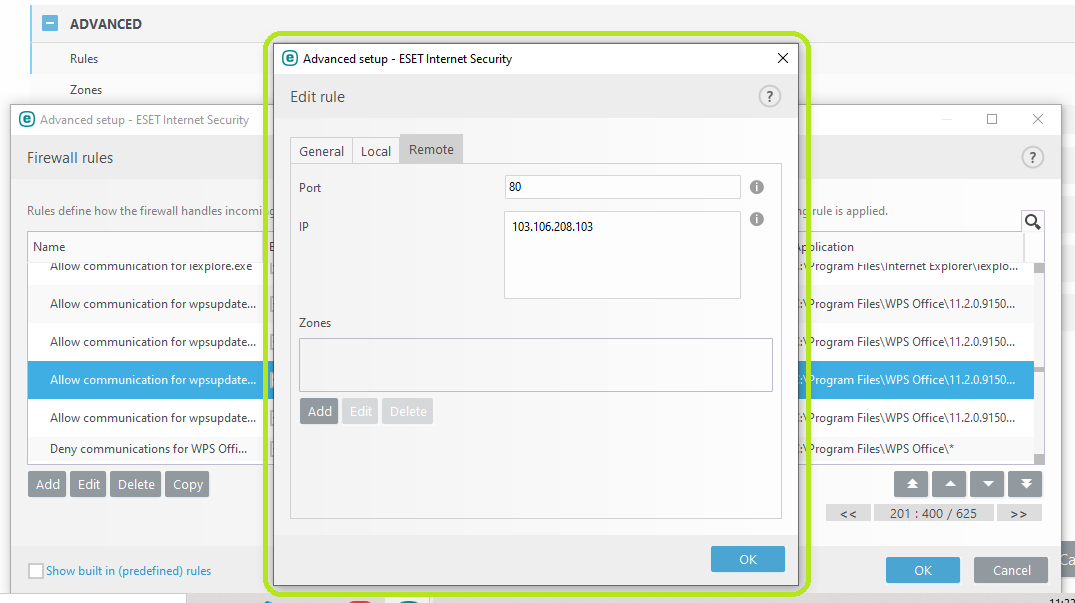Close the Edit rule dialog

782,58
